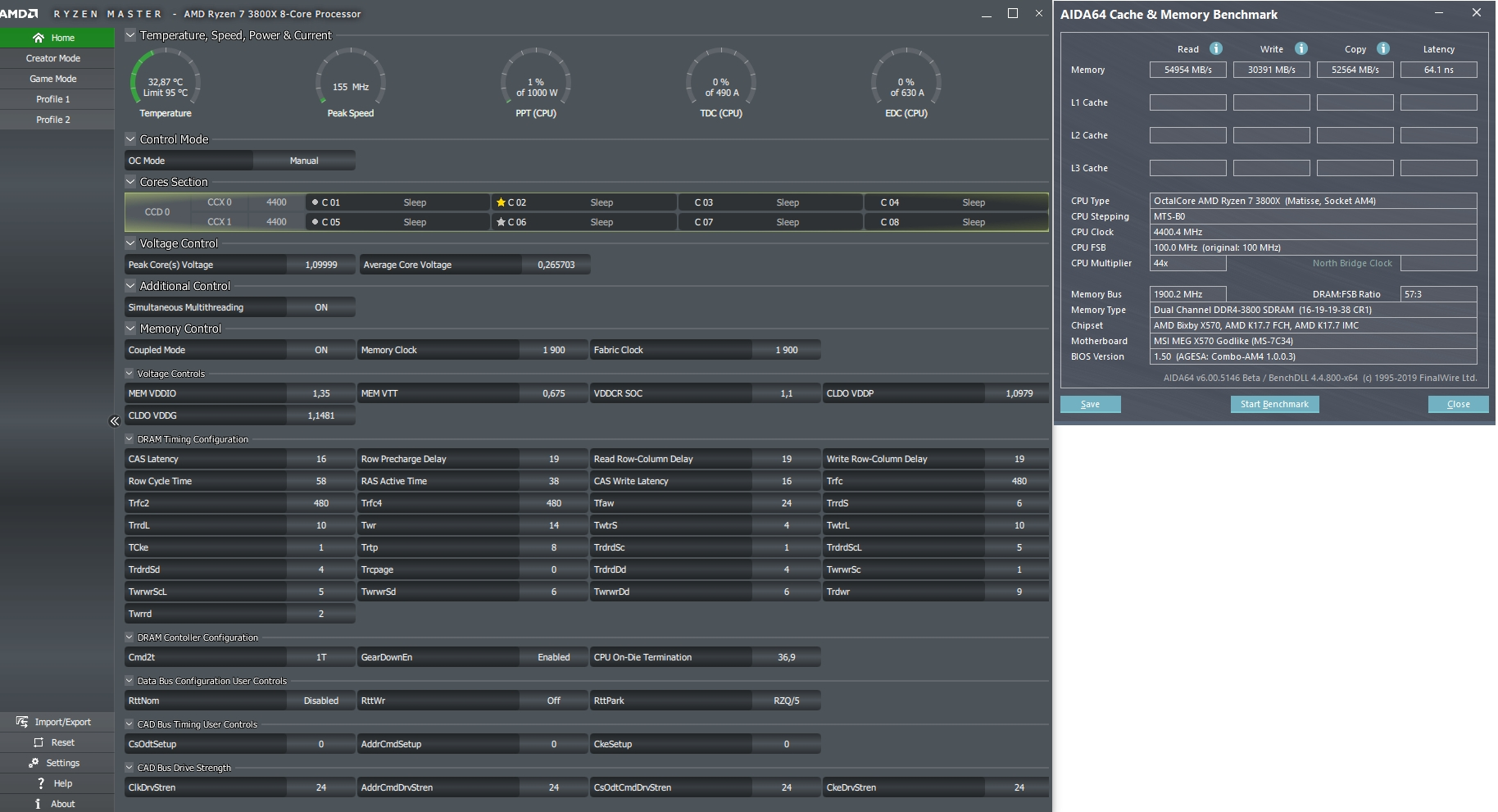Viewport: 1498px width, 812px height.
Task: Click the Memory Clock 1 900 value
Action: tap(554, 350)
